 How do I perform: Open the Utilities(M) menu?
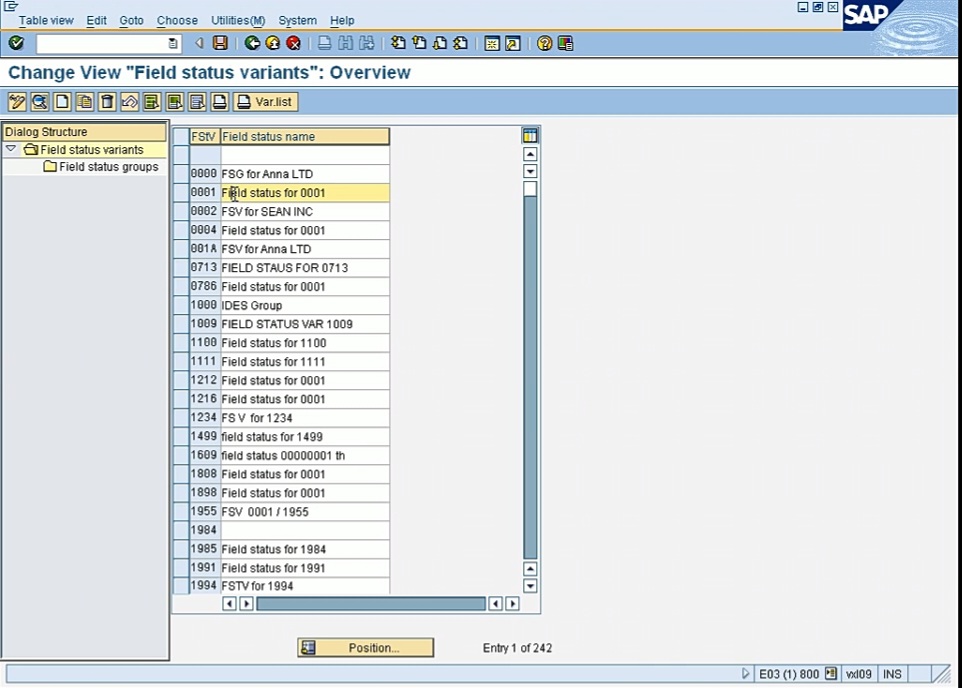(x=238, y=20)
